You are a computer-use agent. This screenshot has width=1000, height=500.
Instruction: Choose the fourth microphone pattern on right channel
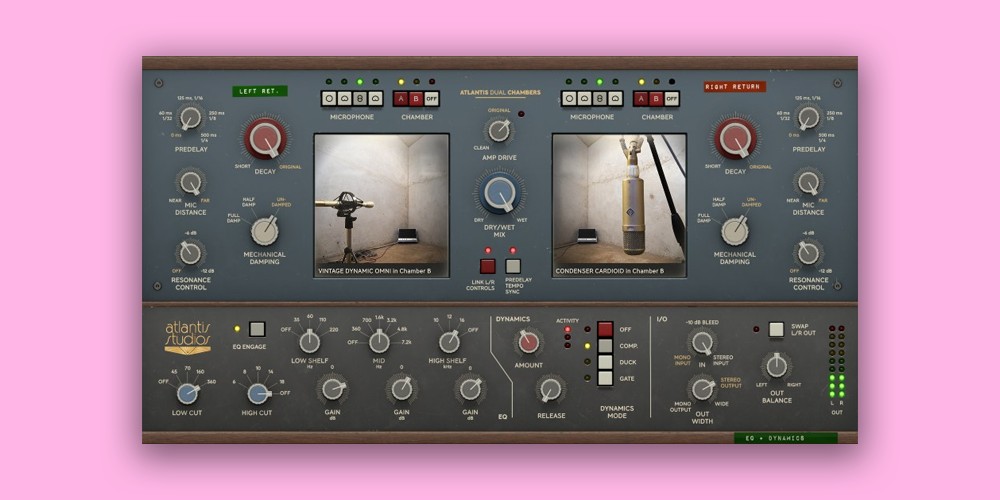click(x=616, y=98)
